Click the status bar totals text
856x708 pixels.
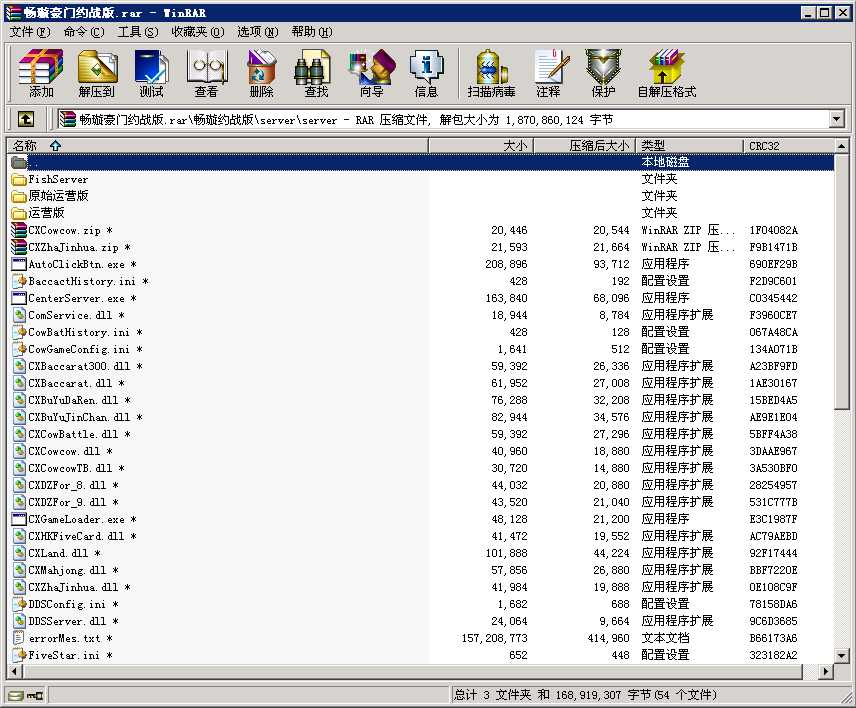[585, 695]
